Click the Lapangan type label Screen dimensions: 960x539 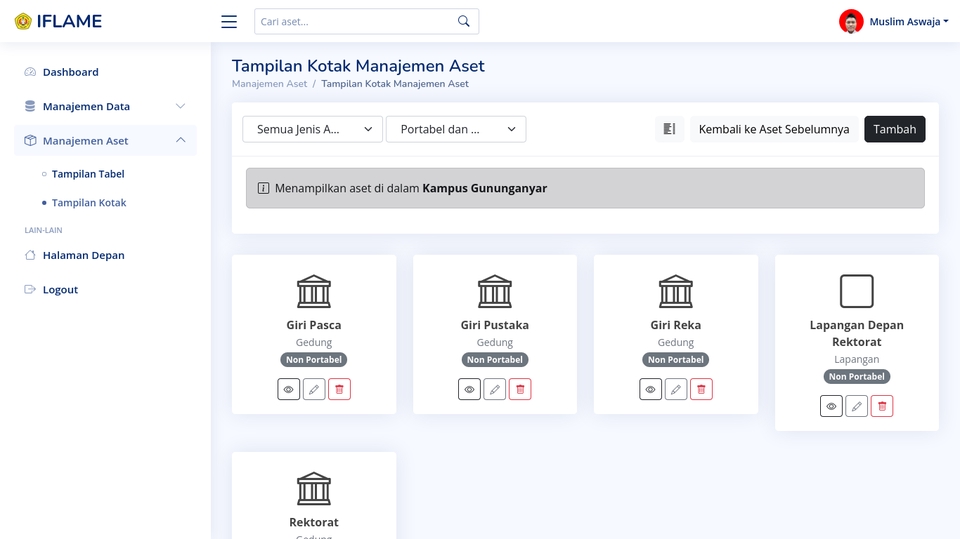pyautogui.click(x=857, y=360)
